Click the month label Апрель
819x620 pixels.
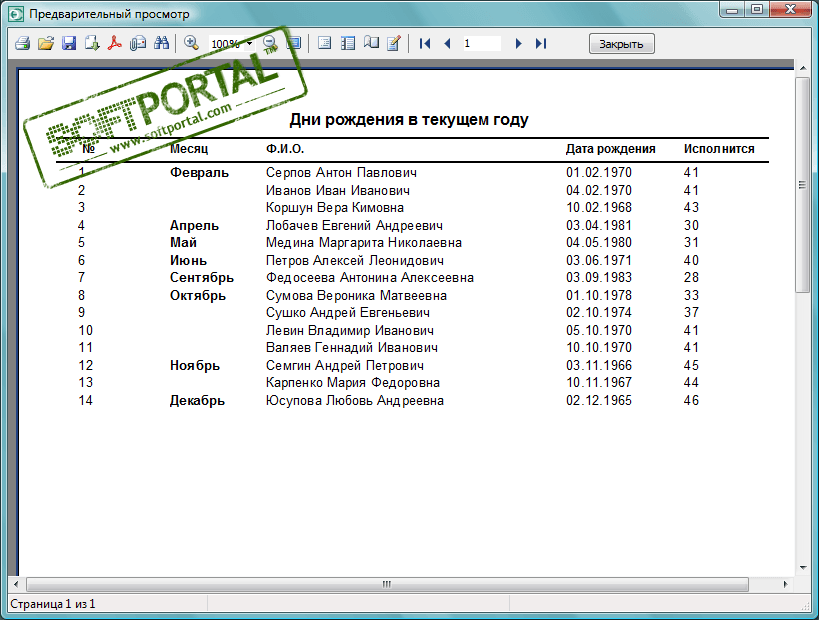pos(194,225)
